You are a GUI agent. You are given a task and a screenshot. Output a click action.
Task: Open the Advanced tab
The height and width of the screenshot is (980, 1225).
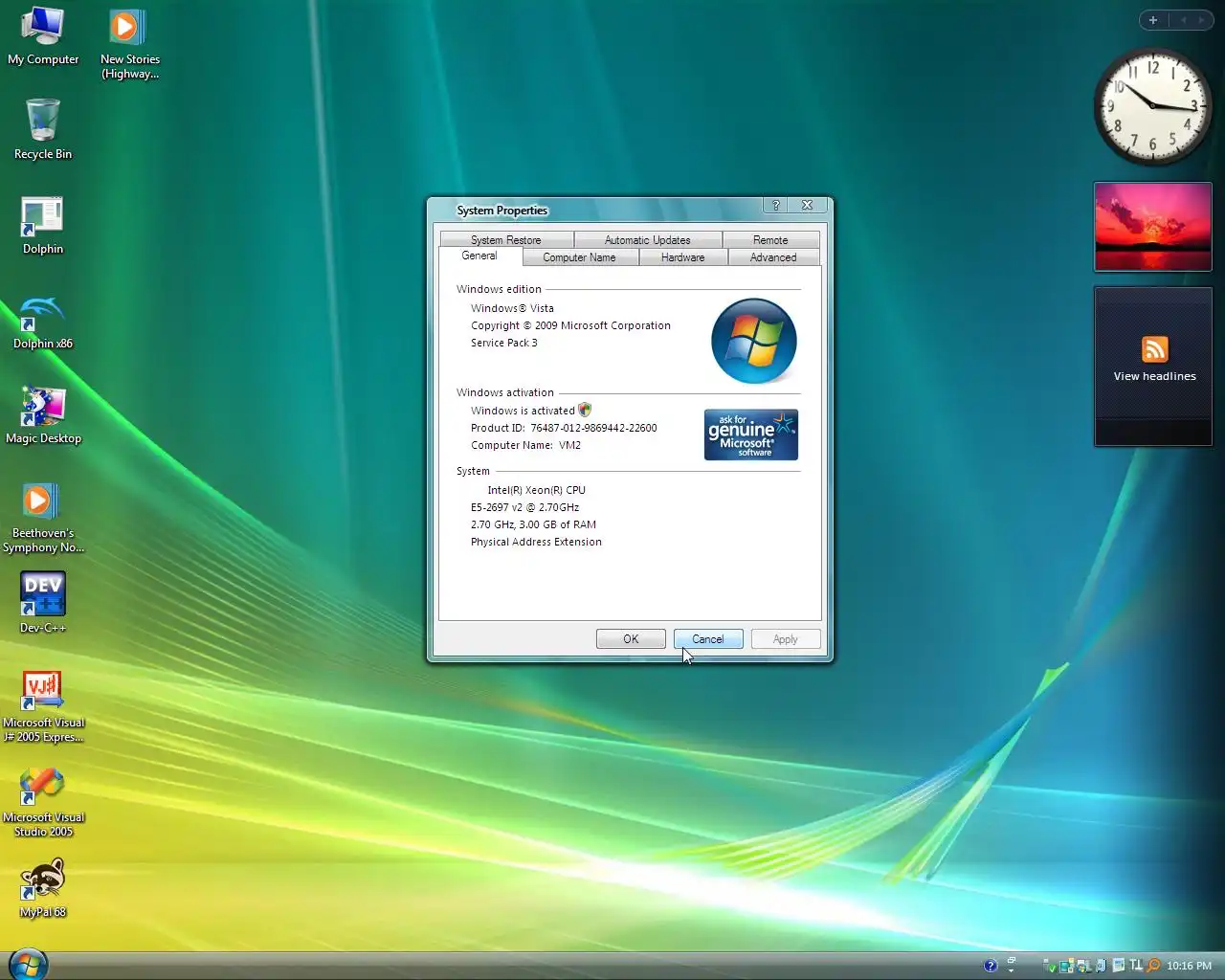click(773, 257)
